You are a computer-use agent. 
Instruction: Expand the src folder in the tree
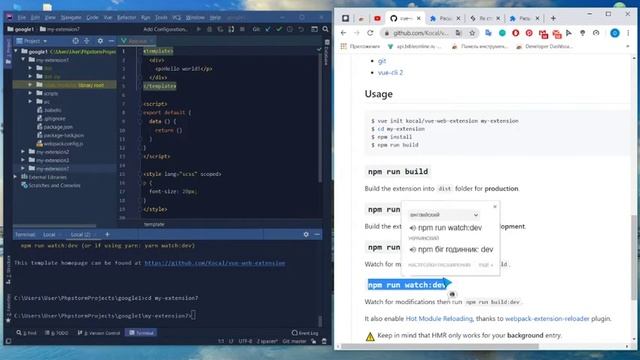[30, 102]
